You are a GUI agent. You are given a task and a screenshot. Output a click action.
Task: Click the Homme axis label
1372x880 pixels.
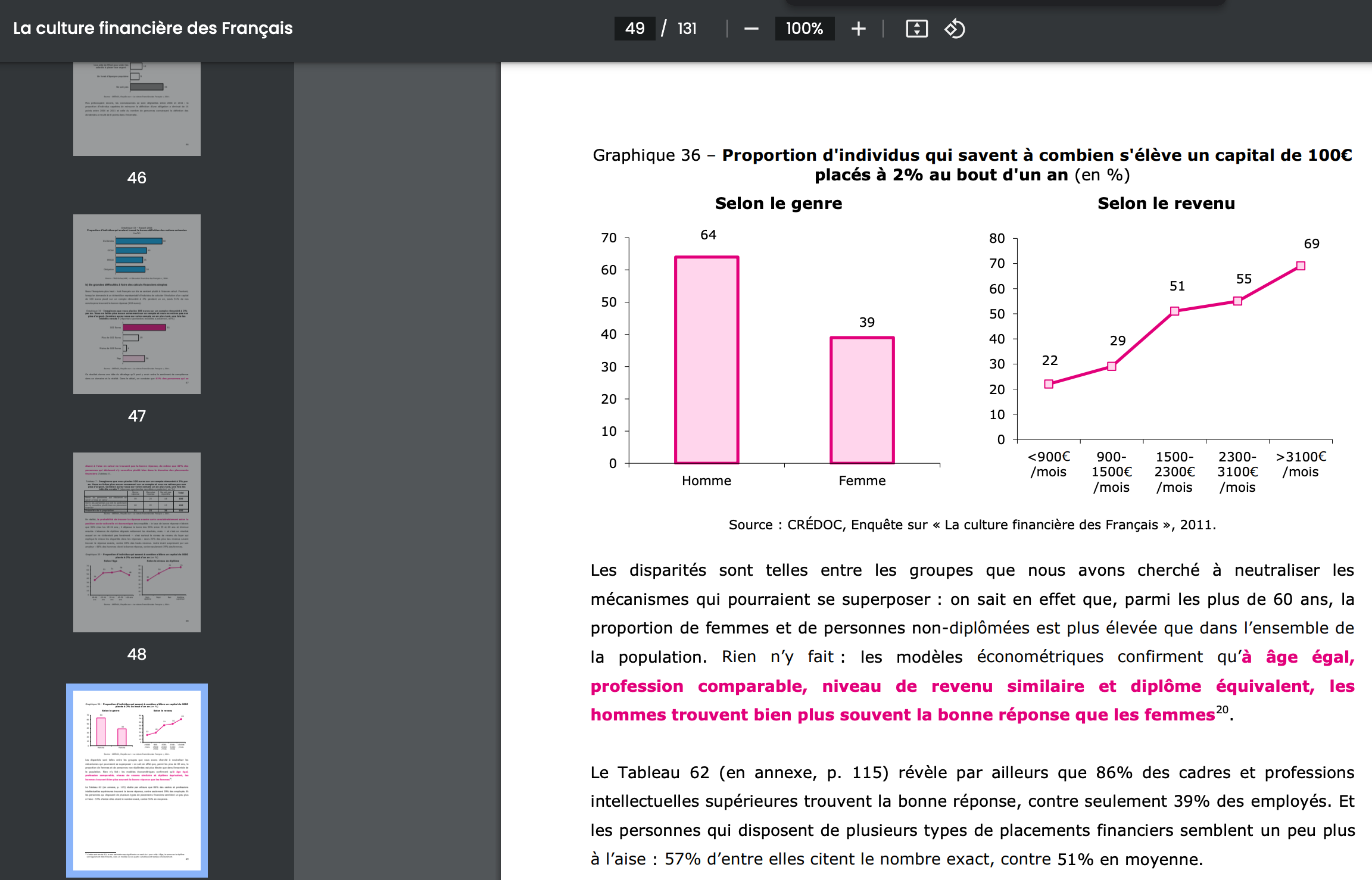coord(706,480)
